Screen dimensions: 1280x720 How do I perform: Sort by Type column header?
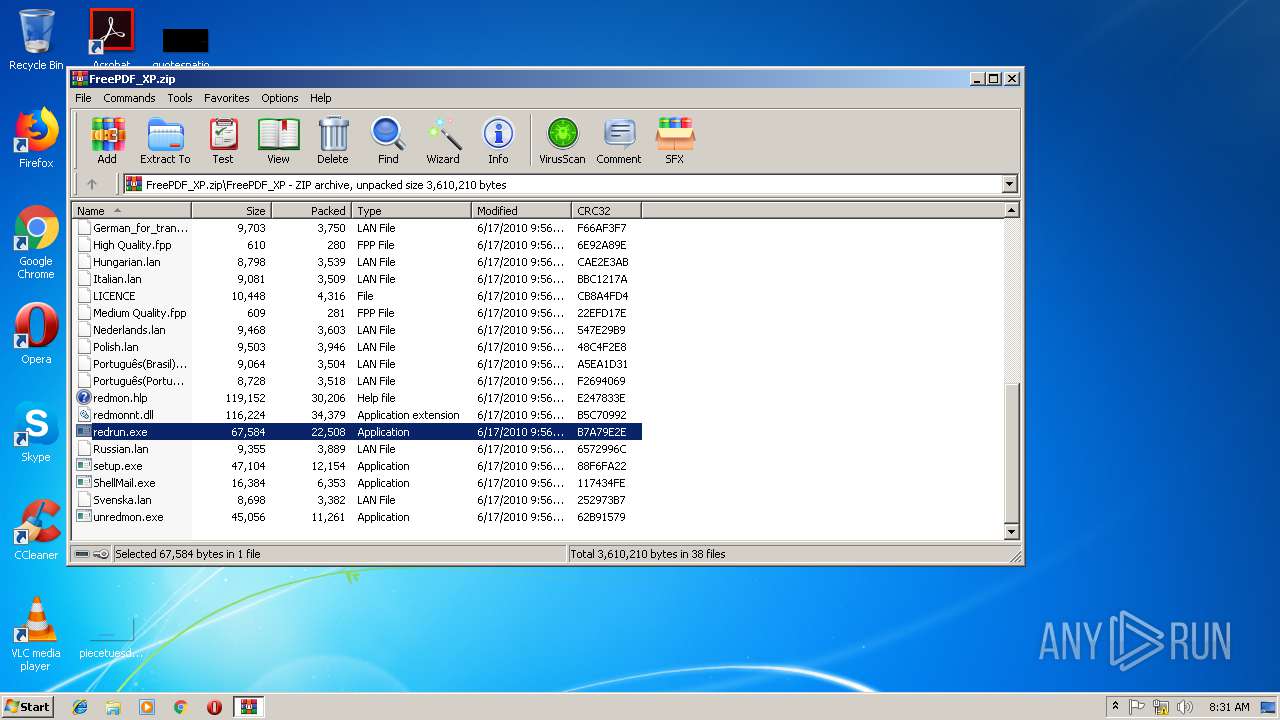411,211
